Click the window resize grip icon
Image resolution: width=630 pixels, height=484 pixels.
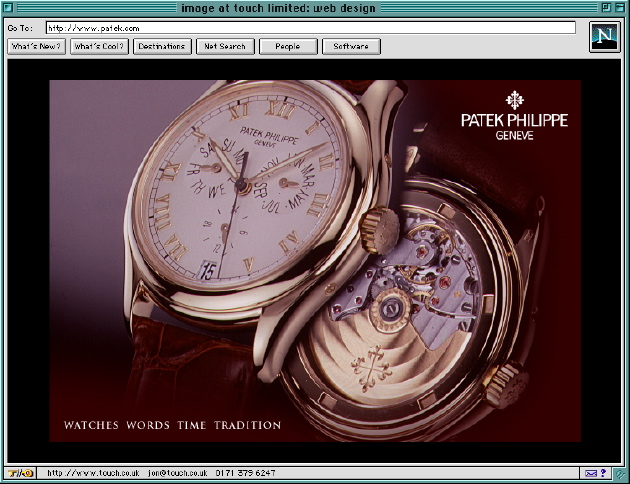620,474
